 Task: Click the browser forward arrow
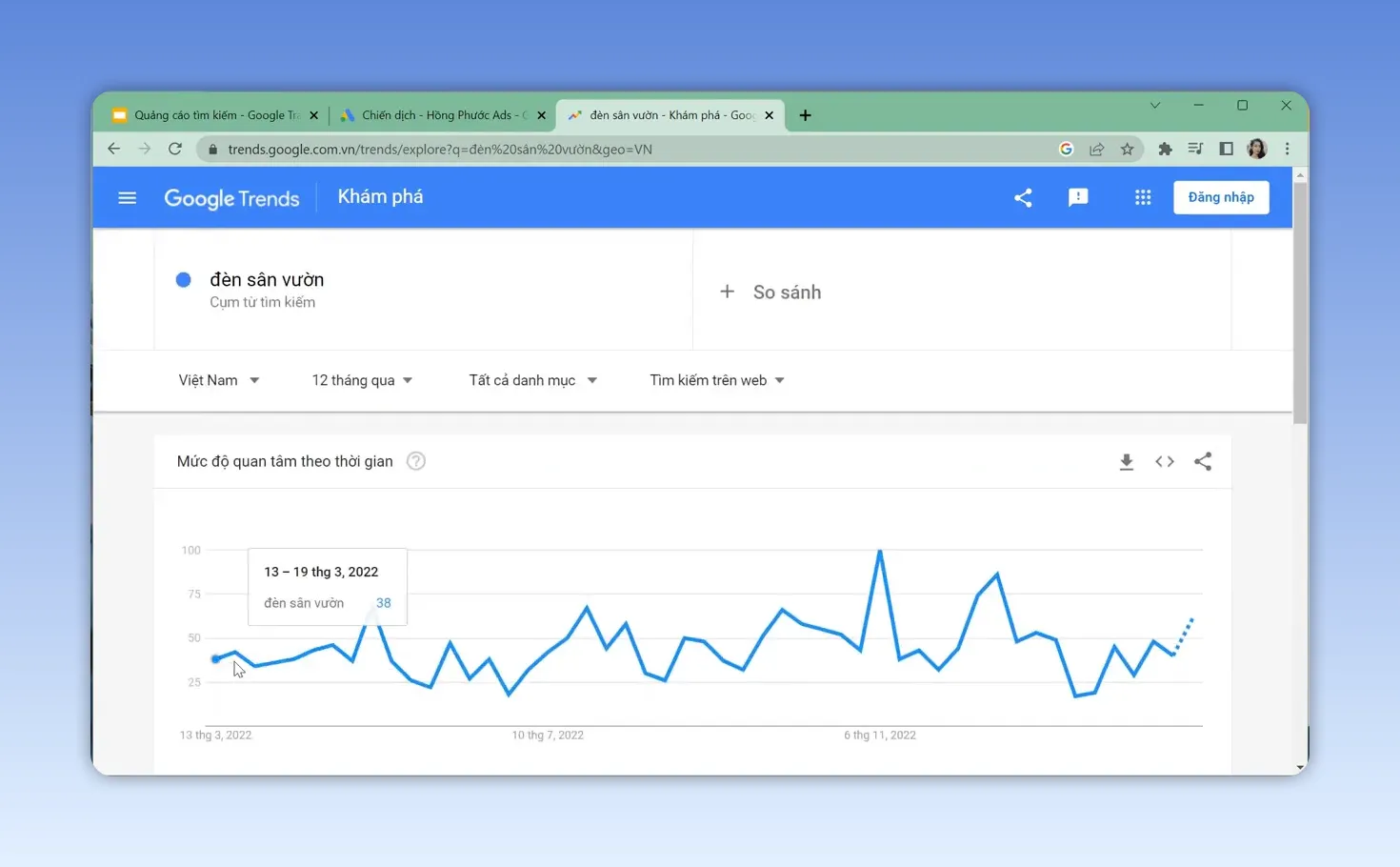click(x=145, y=149)
